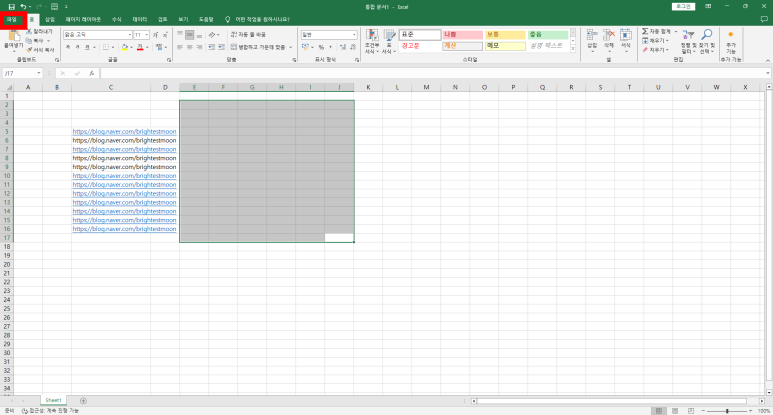Insert function with fx button
The image size is (773, 415).
92,73
